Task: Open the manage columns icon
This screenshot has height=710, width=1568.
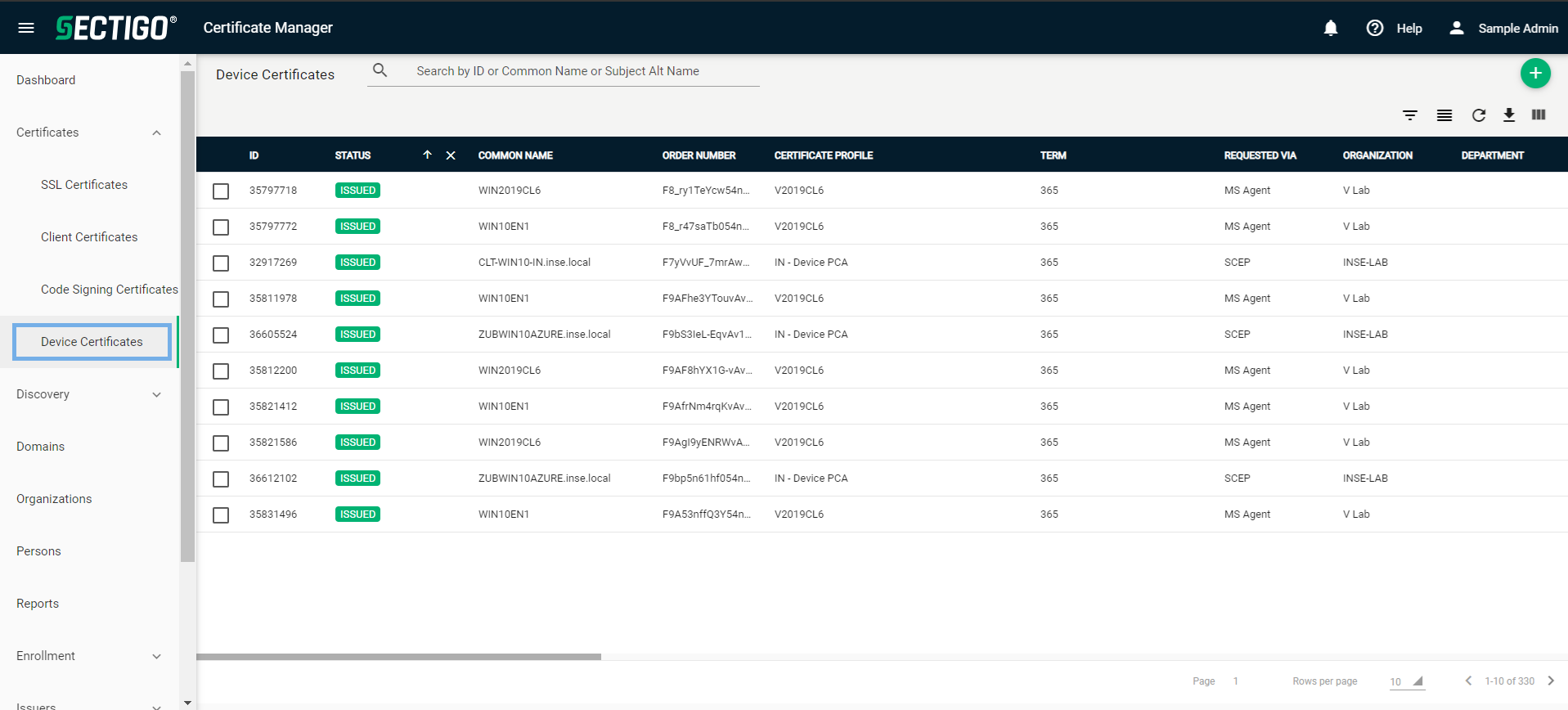Action: pyautogui.click(x=1539, y=115)
